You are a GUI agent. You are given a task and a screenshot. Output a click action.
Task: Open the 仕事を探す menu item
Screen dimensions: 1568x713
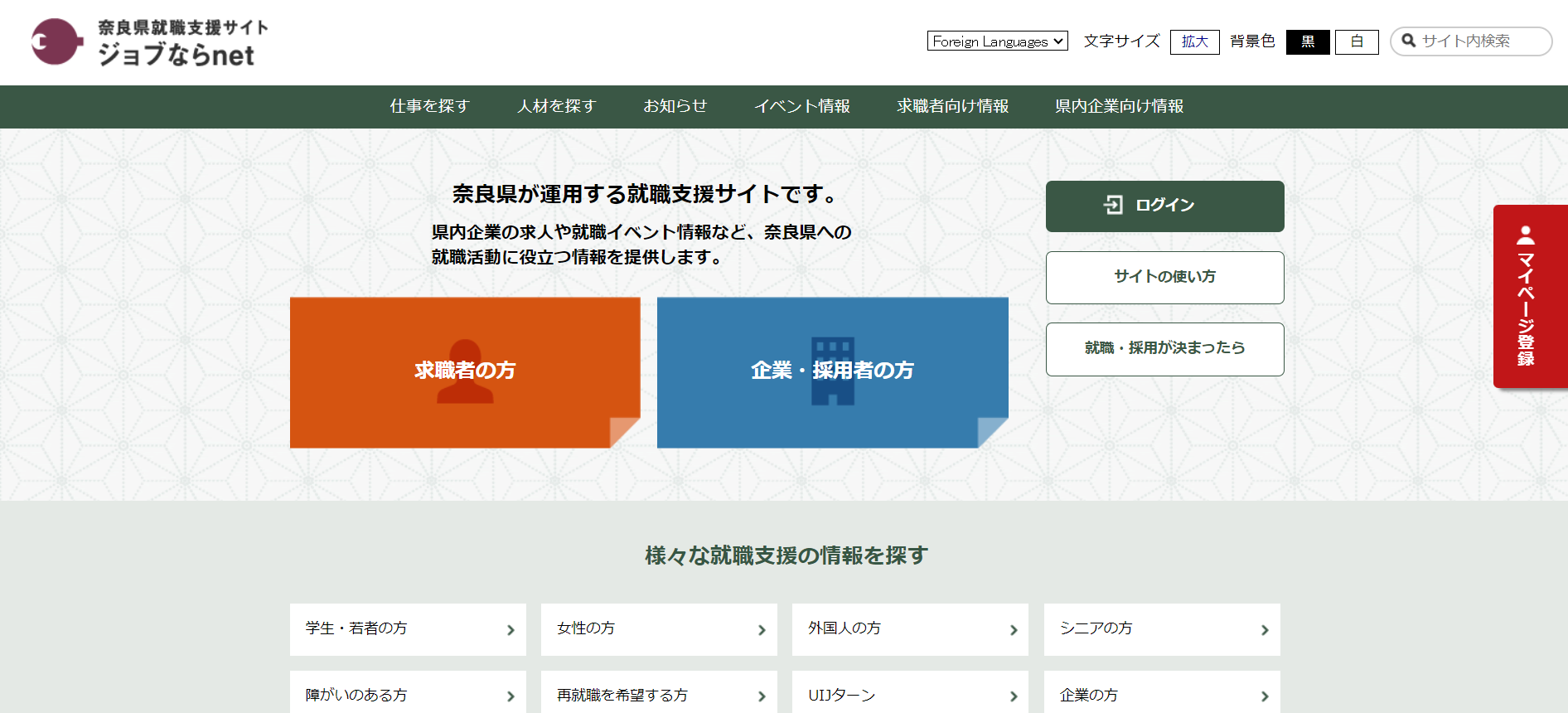coord(430,106)
